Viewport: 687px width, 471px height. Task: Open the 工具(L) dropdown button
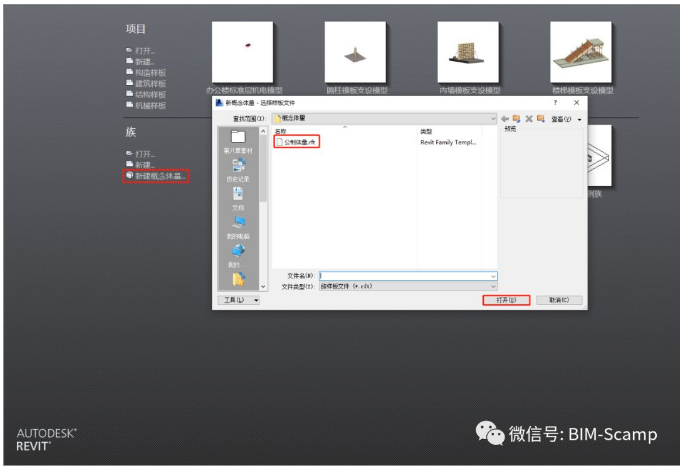pos(239,300)
